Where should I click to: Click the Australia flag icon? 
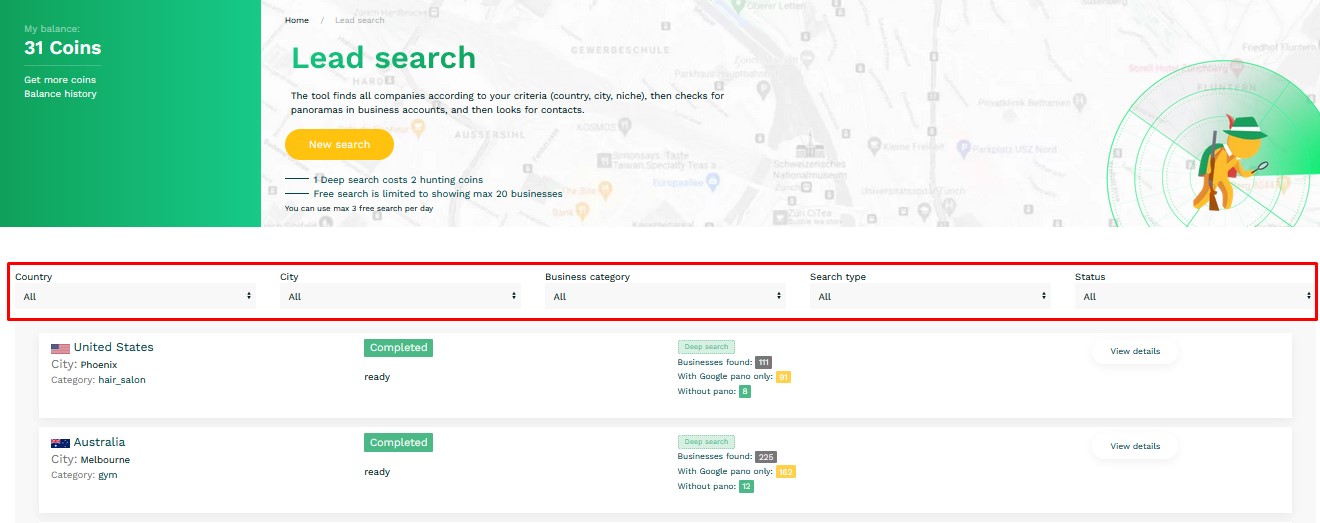[x=60, y=443]
